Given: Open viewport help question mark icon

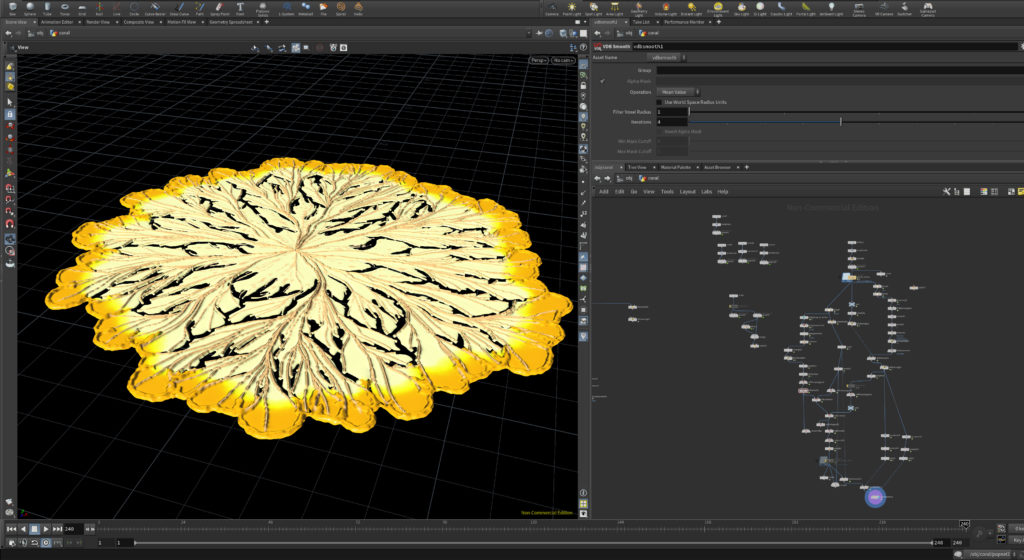Looking at the screenshot, I should coord(583,48).
